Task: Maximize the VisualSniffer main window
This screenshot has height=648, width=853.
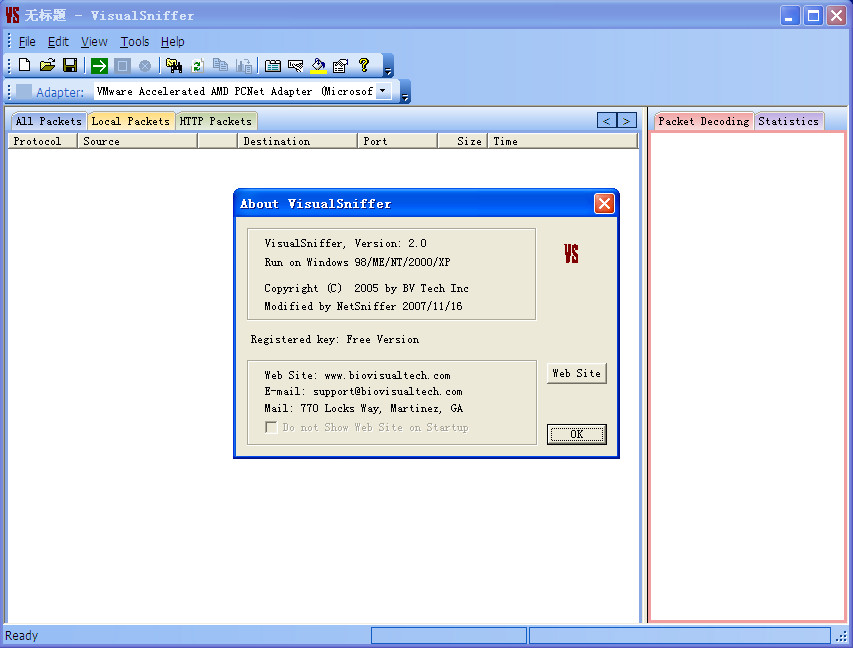Action: (x=813, y=15)
